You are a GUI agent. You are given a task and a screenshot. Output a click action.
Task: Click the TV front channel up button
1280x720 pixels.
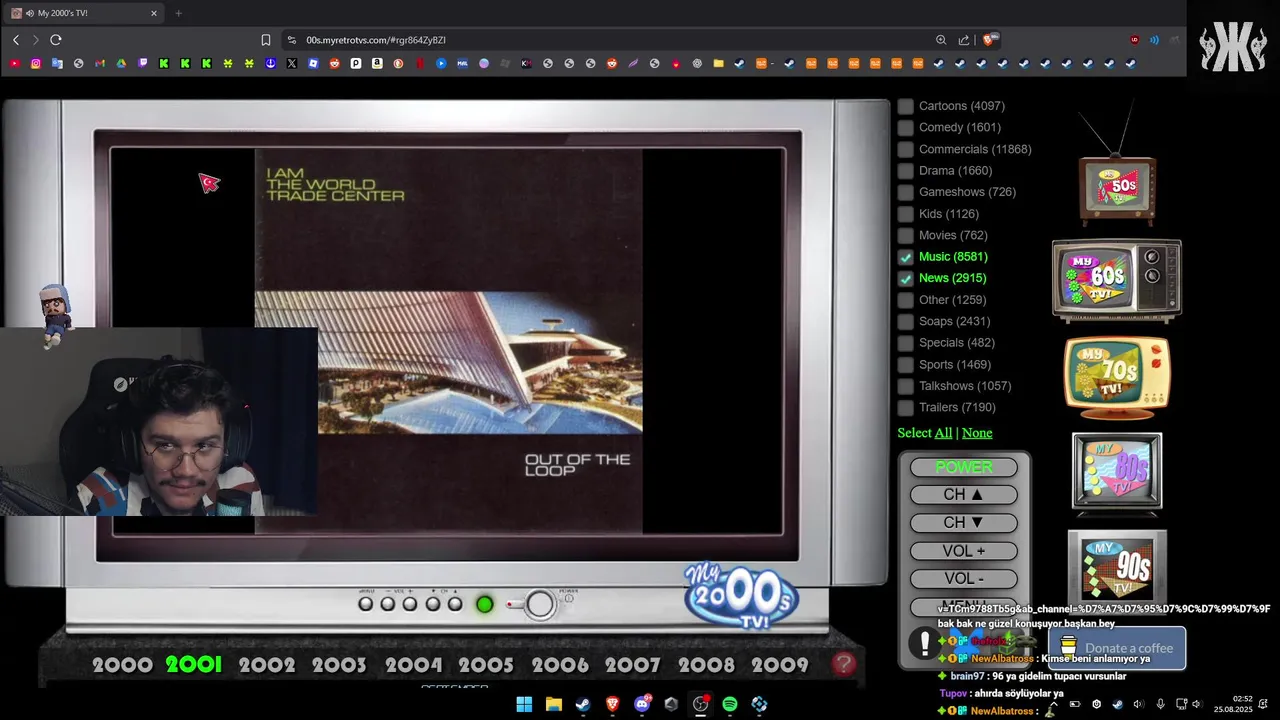click(x=455, y=604)
